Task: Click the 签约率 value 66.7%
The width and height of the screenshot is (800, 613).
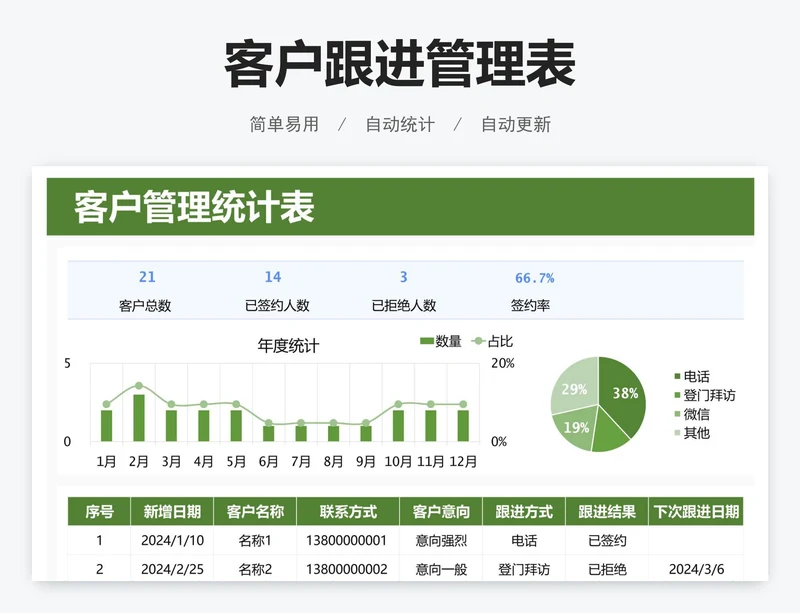Action: [x=534, y=278]
